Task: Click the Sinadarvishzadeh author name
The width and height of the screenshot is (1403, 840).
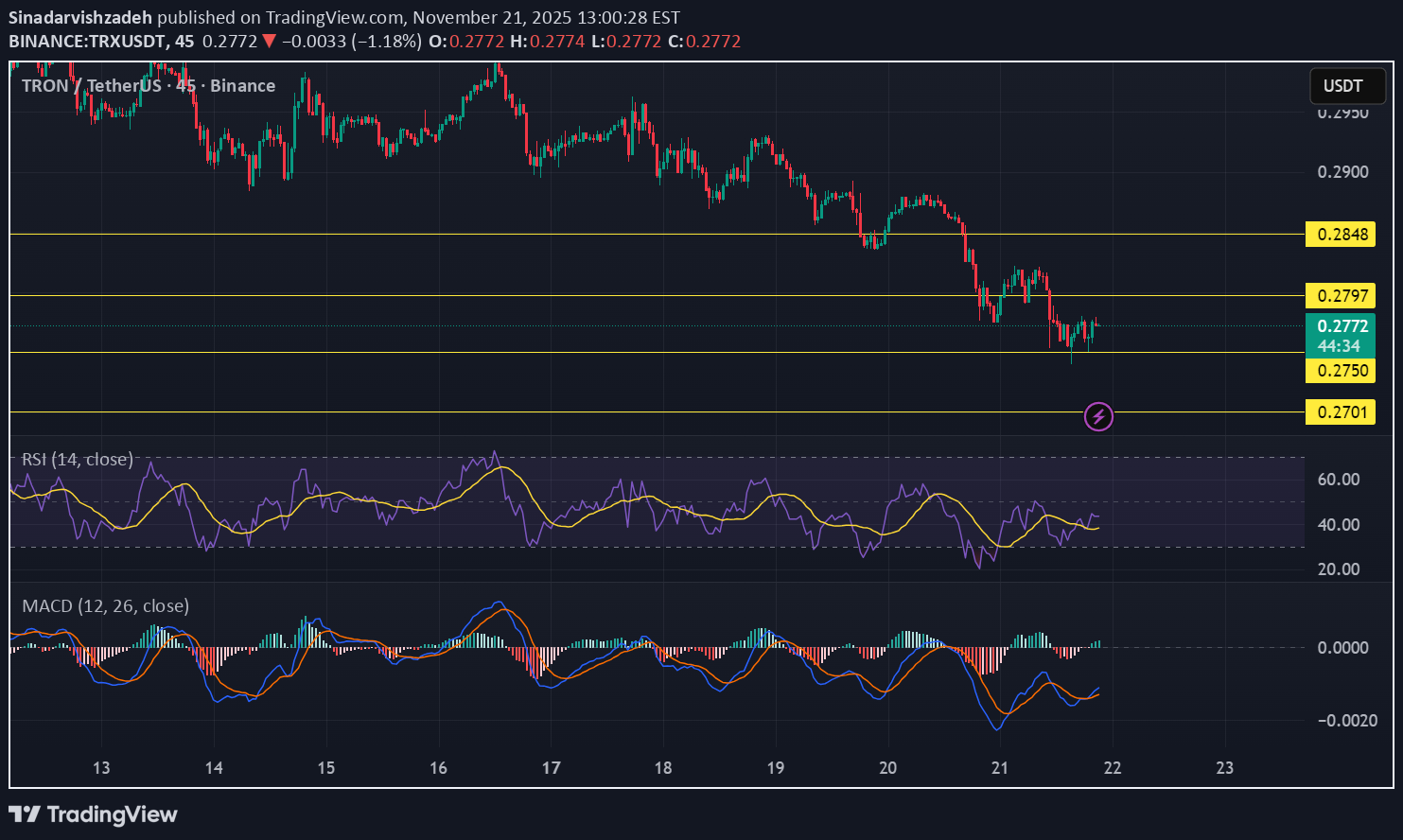Action: (80, 18)
